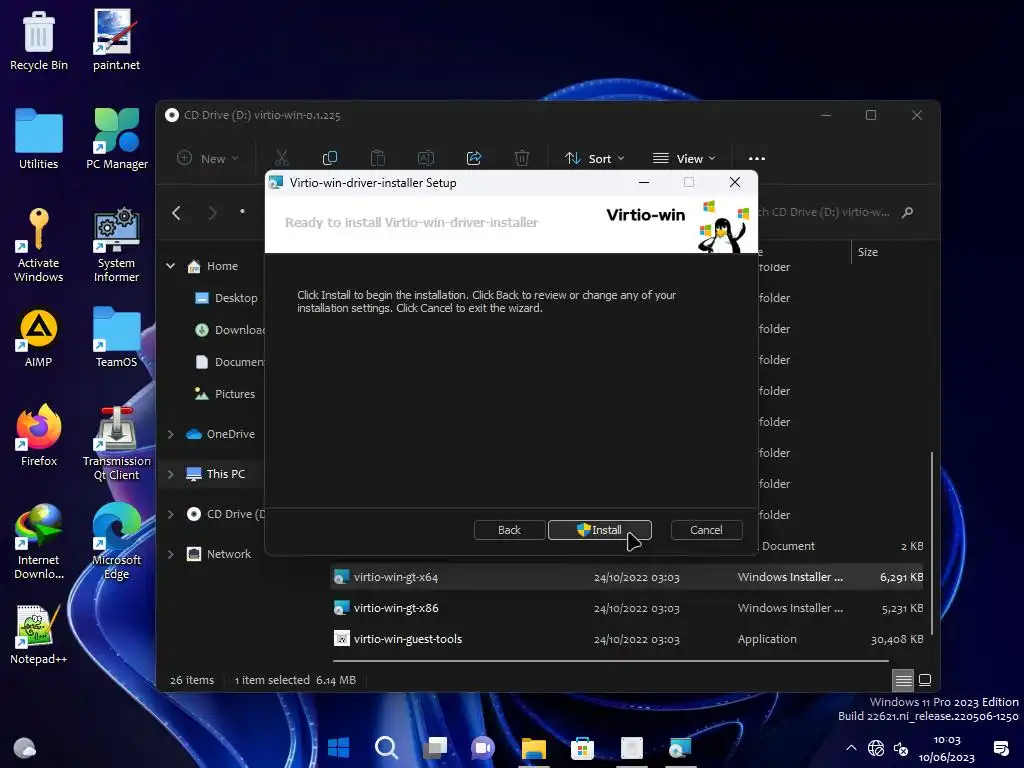1024x768 pixels.
Task: Open the View dropdown in Explorer
Action: [x=684, y=158]
